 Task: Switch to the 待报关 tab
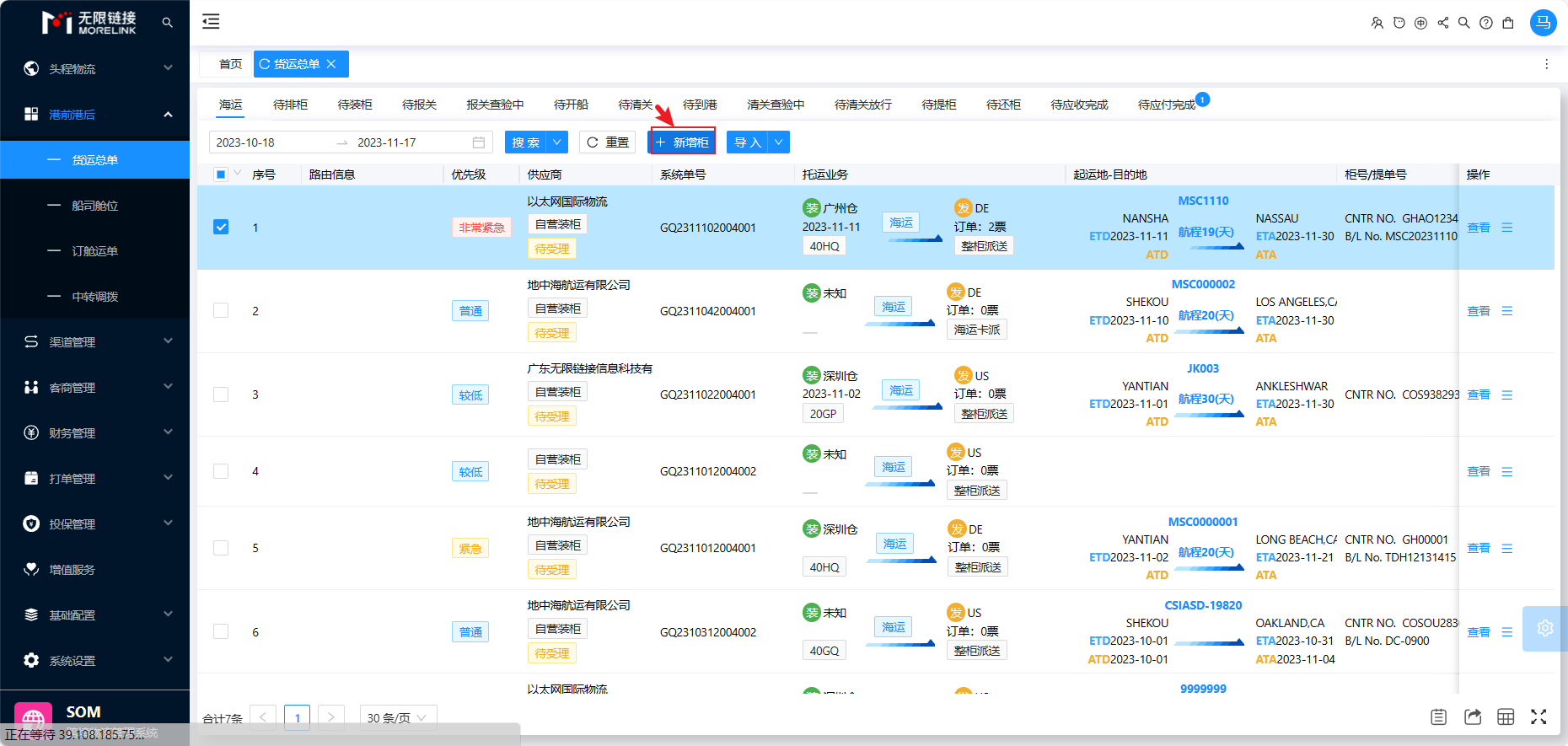click(x=419, y=105)
